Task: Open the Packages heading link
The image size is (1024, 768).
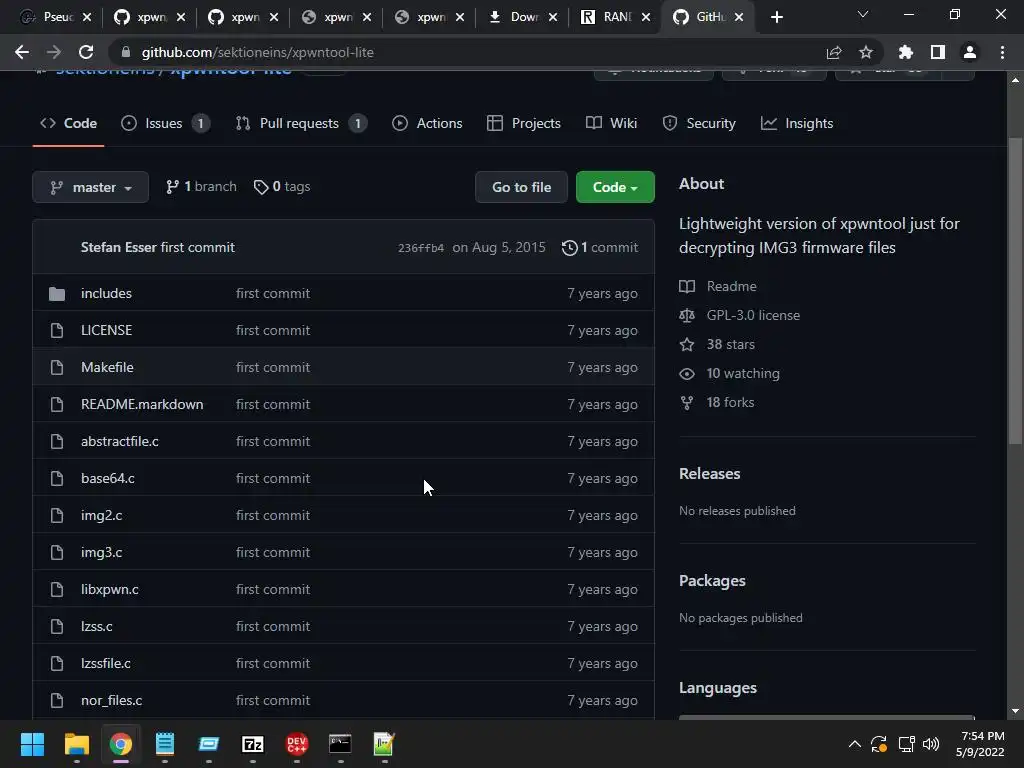Action: tap(712, 581)
